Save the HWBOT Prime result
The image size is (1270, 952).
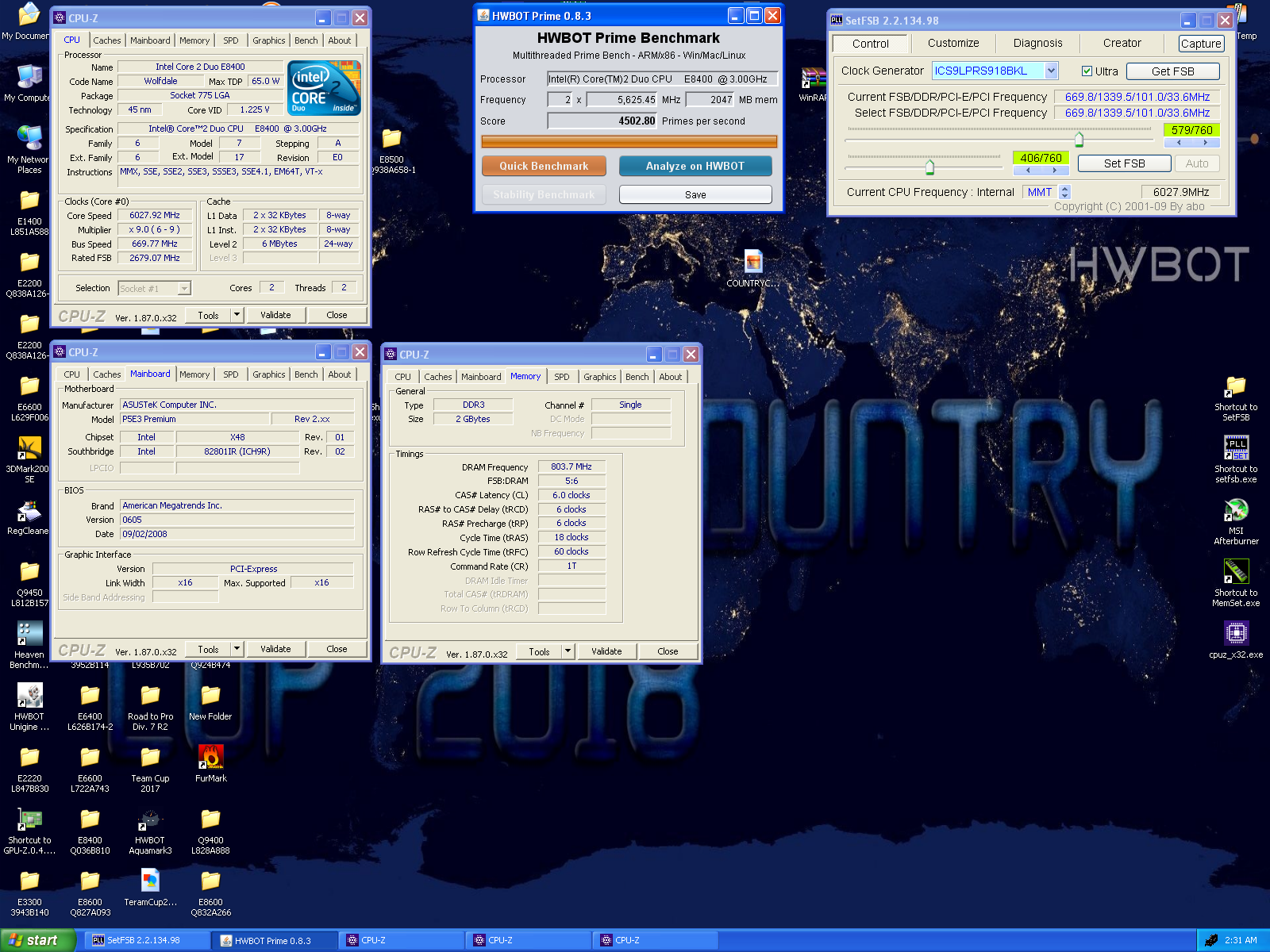pos(695,194)
